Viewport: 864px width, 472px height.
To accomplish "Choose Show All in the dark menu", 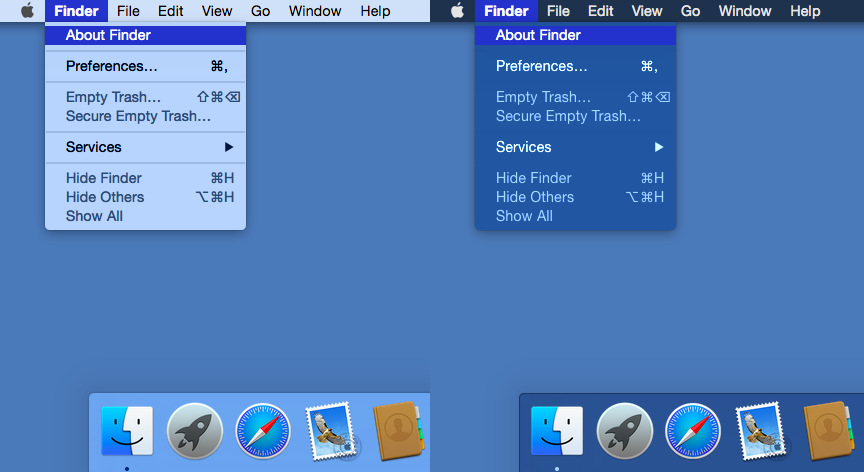I will [x=575, y=216].
